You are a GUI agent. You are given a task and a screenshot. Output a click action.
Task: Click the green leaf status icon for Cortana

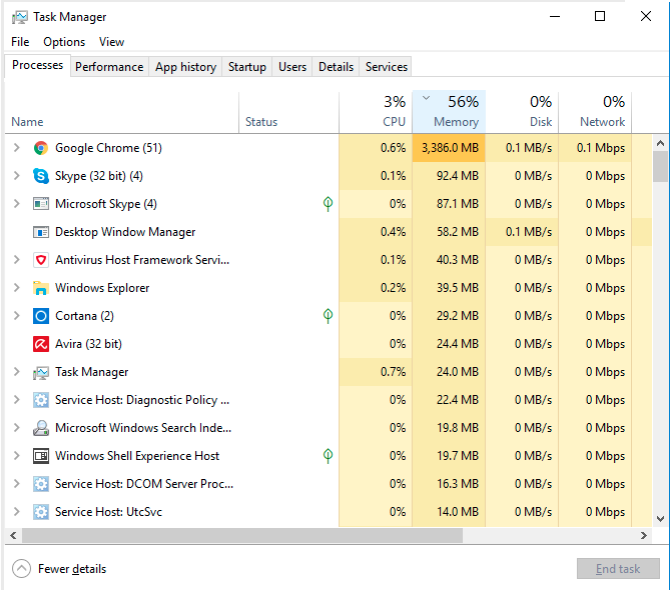click(328, 316)
